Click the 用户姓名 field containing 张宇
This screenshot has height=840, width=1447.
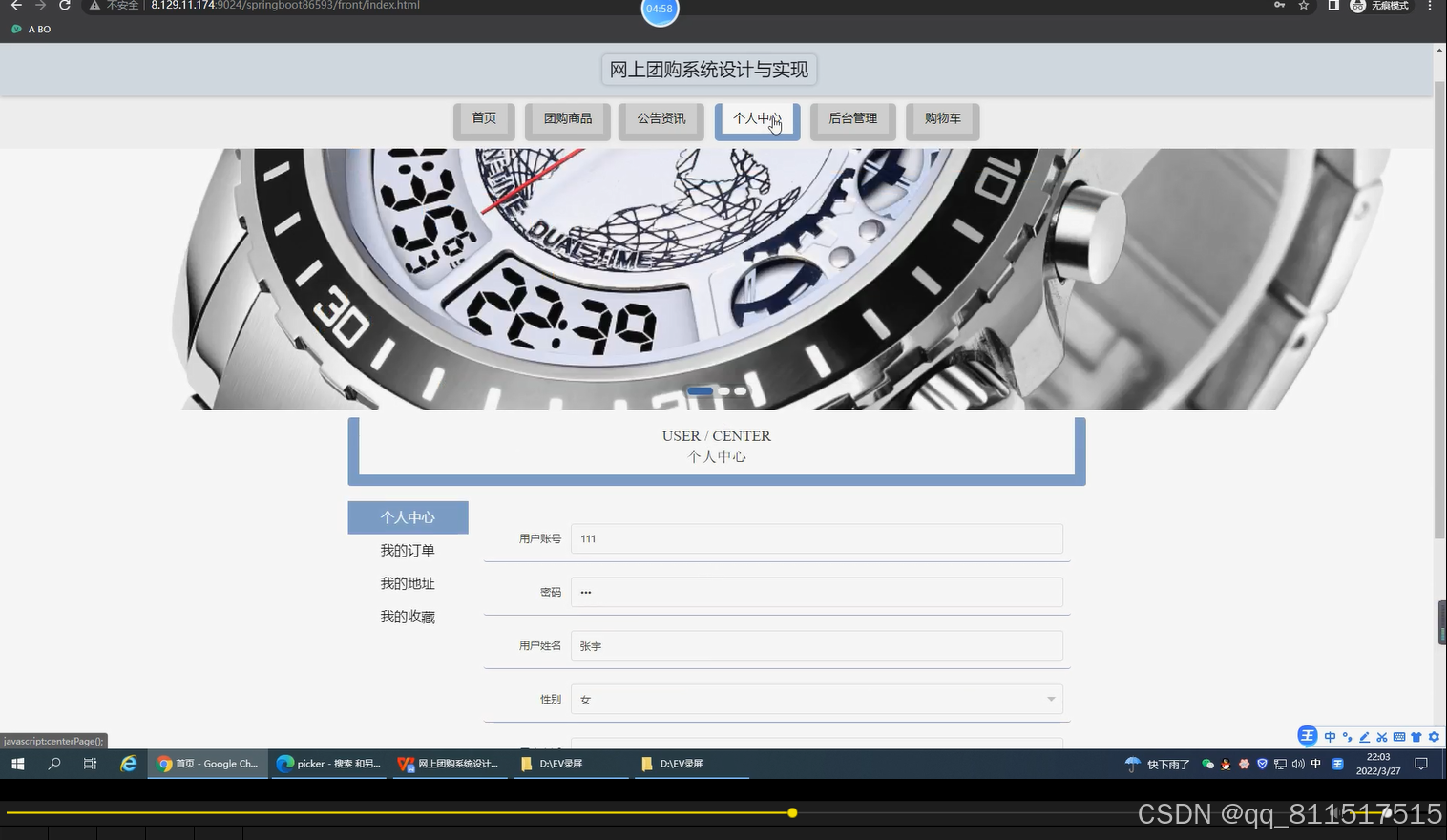point(816,645)
